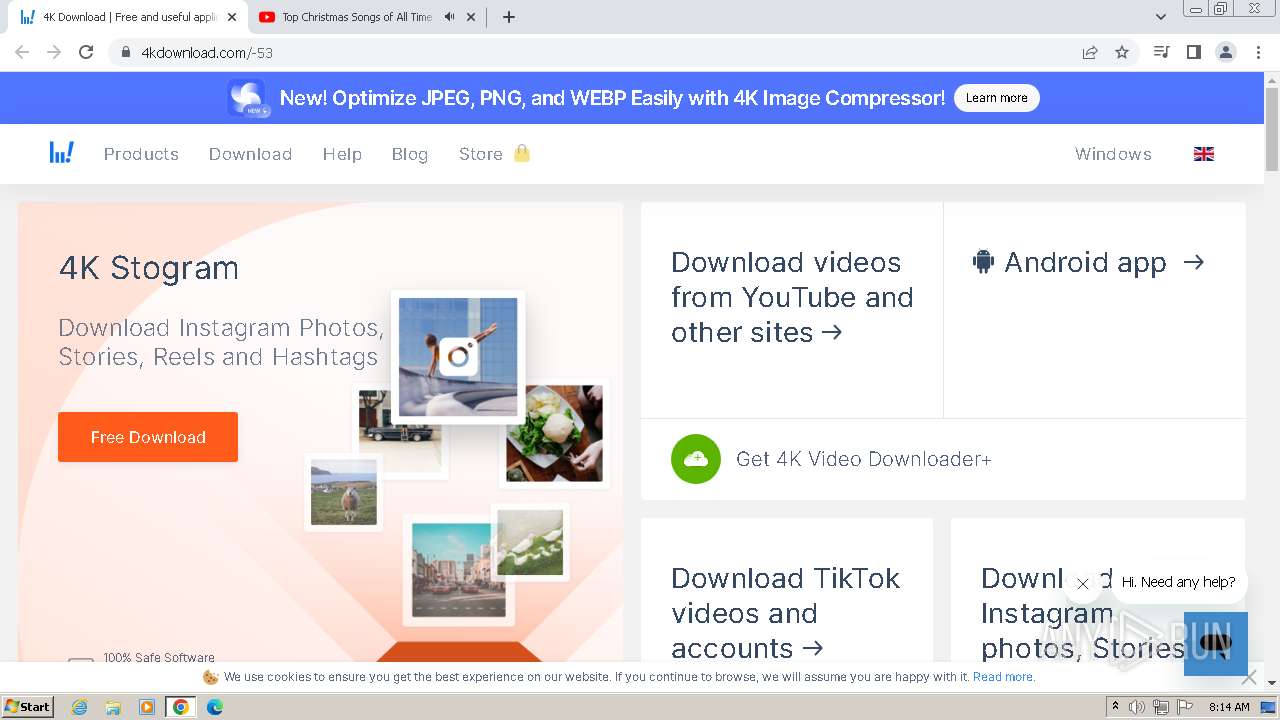Open Download Instagram photos, Stories link
1280x720 pixels.
tap(1083, 613)
